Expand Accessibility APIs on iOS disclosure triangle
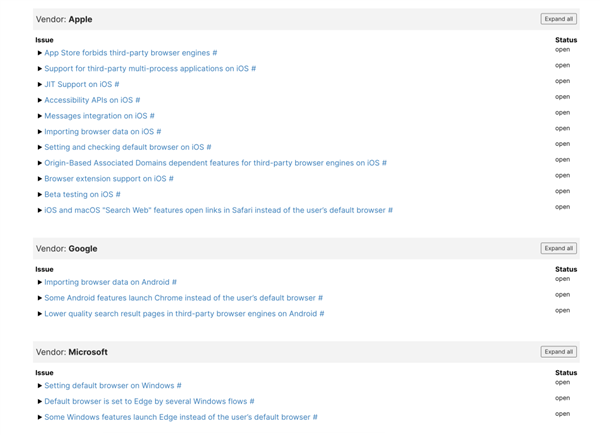 pos(40,100)
